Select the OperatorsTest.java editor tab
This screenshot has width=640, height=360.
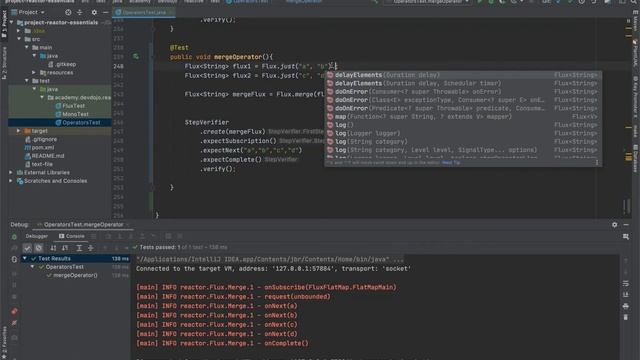coord(144,12)
